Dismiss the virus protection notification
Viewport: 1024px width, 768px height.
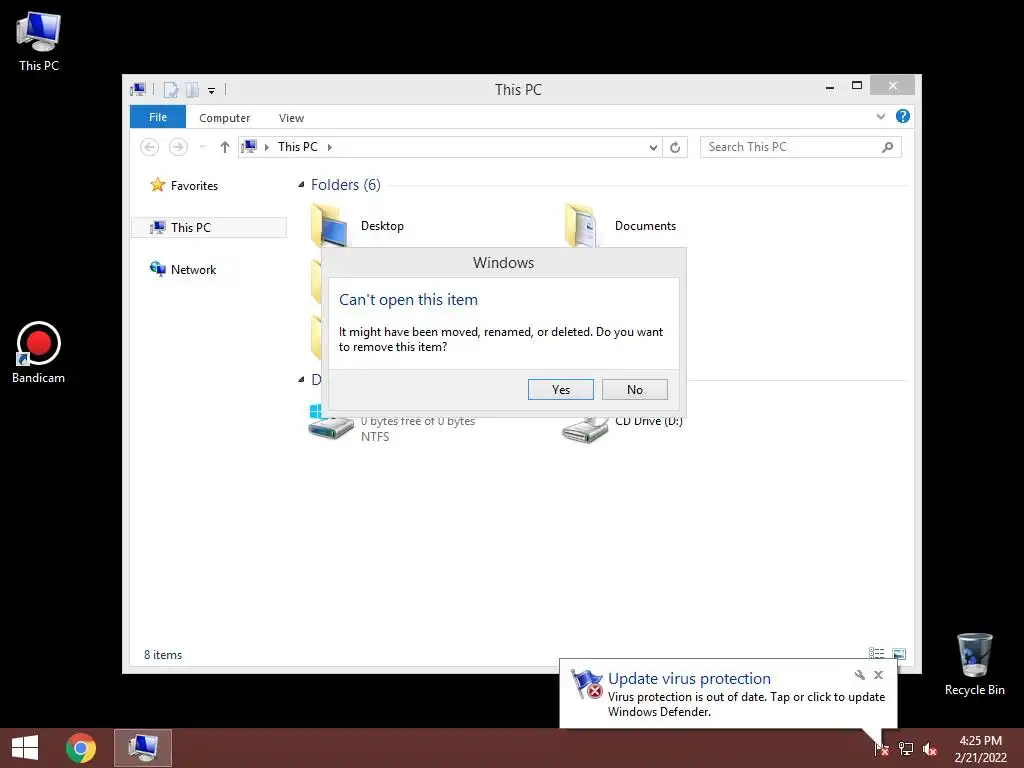878,675
